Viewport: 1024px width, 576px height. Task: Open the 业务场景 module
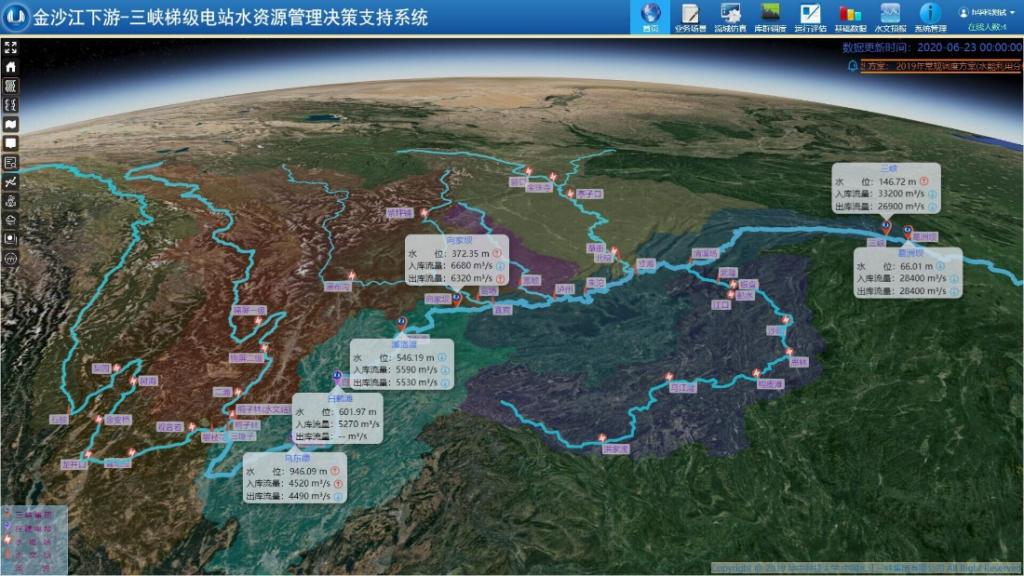pyautogui.click(x=690, y=17)
